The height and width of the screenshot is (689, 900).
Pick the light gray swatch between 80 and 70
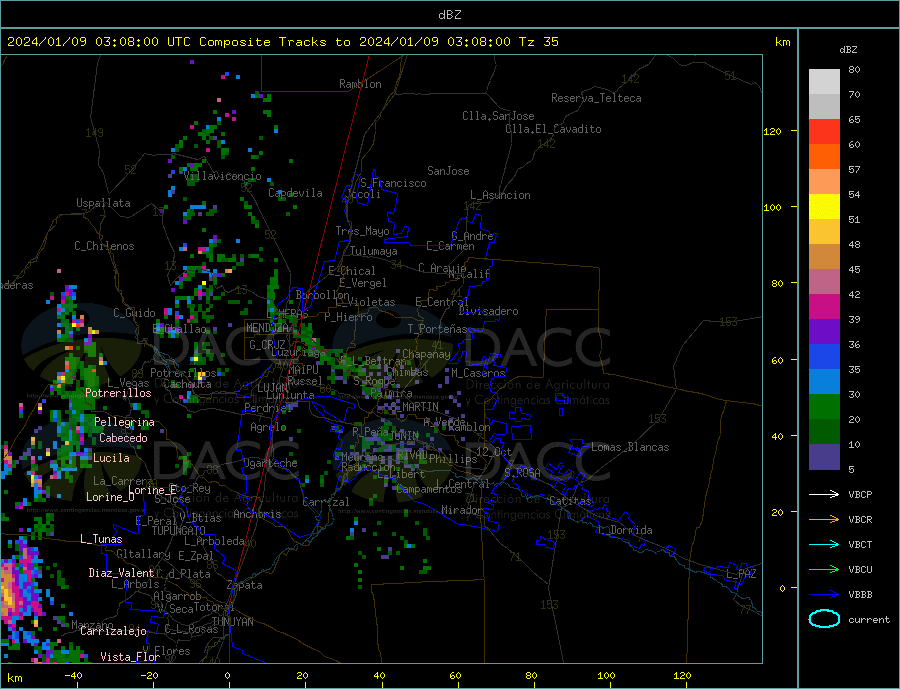[824, 82]
